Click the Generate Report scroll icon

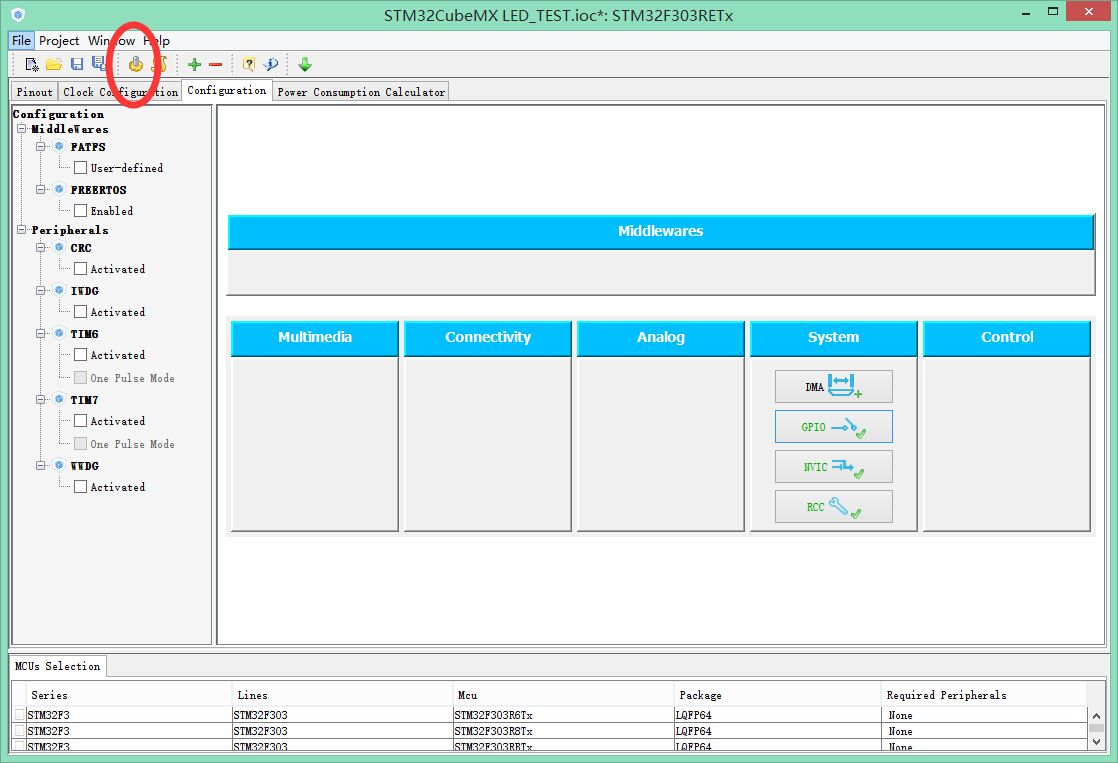coord(159,65)
